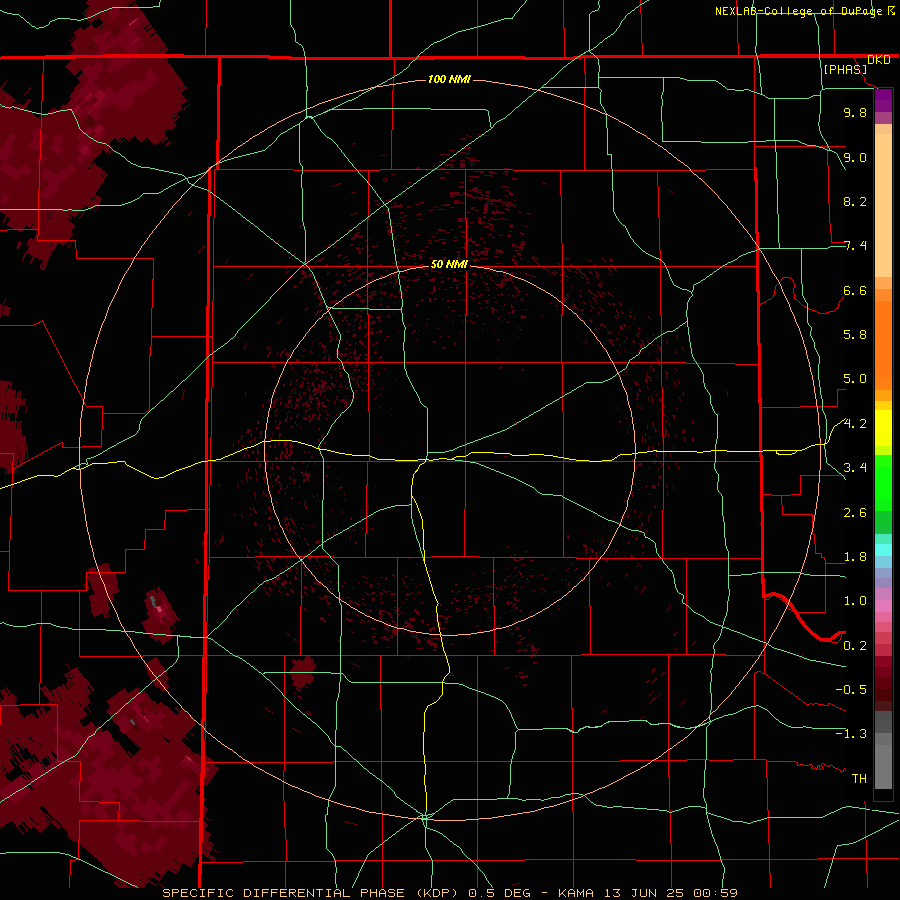Screen dimensions: 900x900
Task: Click the 8.2 legend value
Action: pyautogui.click(x=855, y=201)
